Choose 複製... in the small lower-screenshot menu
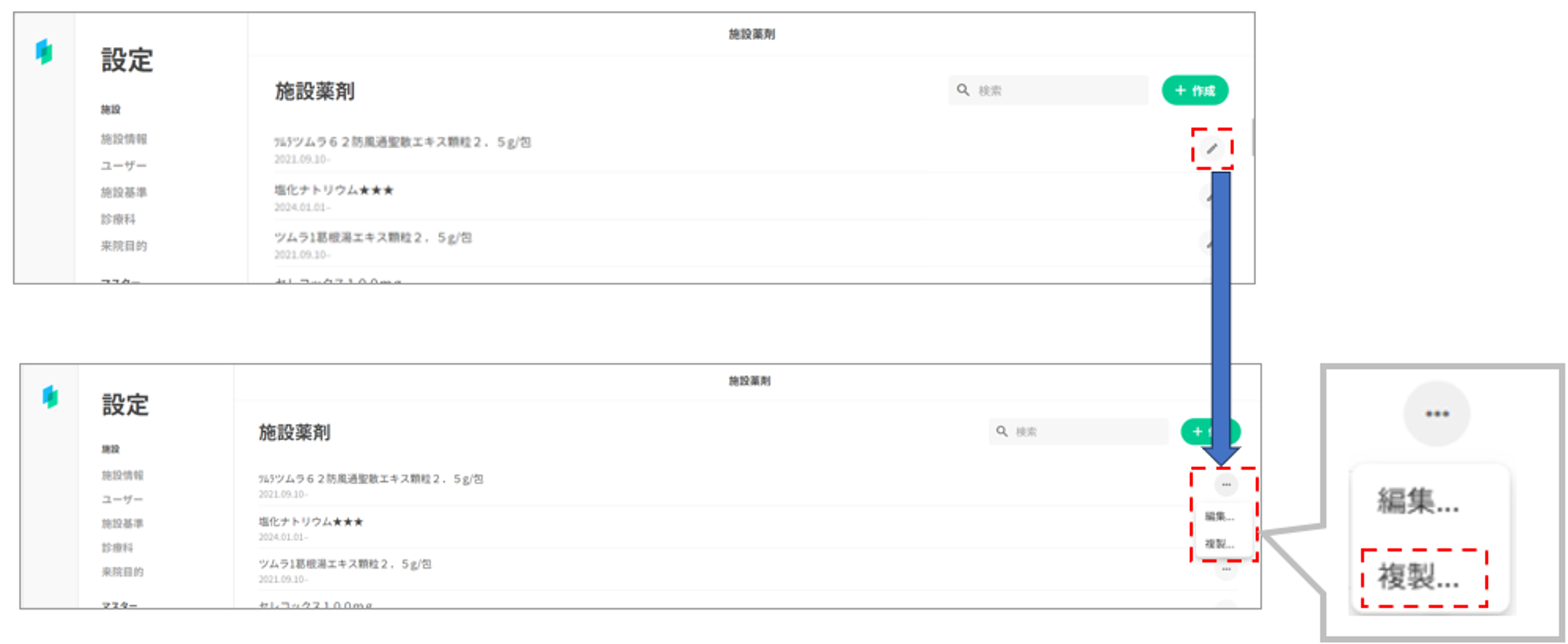Image resolution: width=1568 pixels, height=644 pixels. tap(1219, 544)
